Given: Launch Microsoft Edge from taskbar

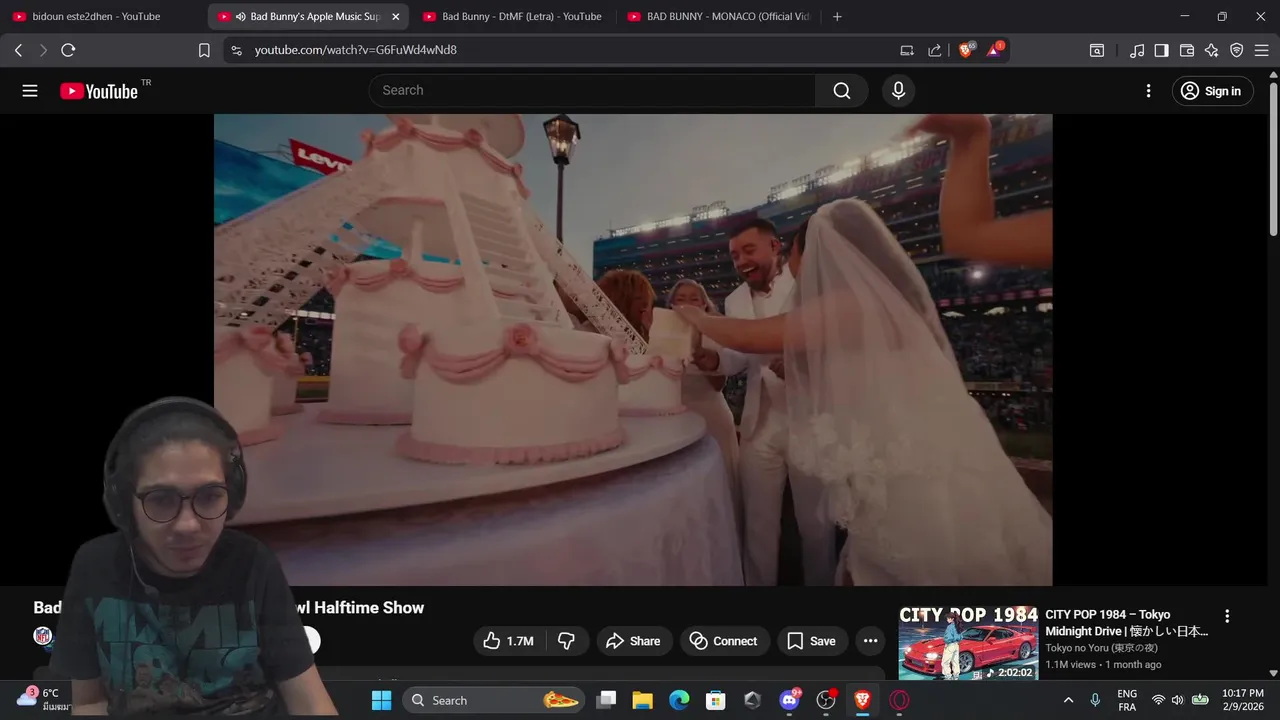Looking at the screenshot, I should coord(679,700).
